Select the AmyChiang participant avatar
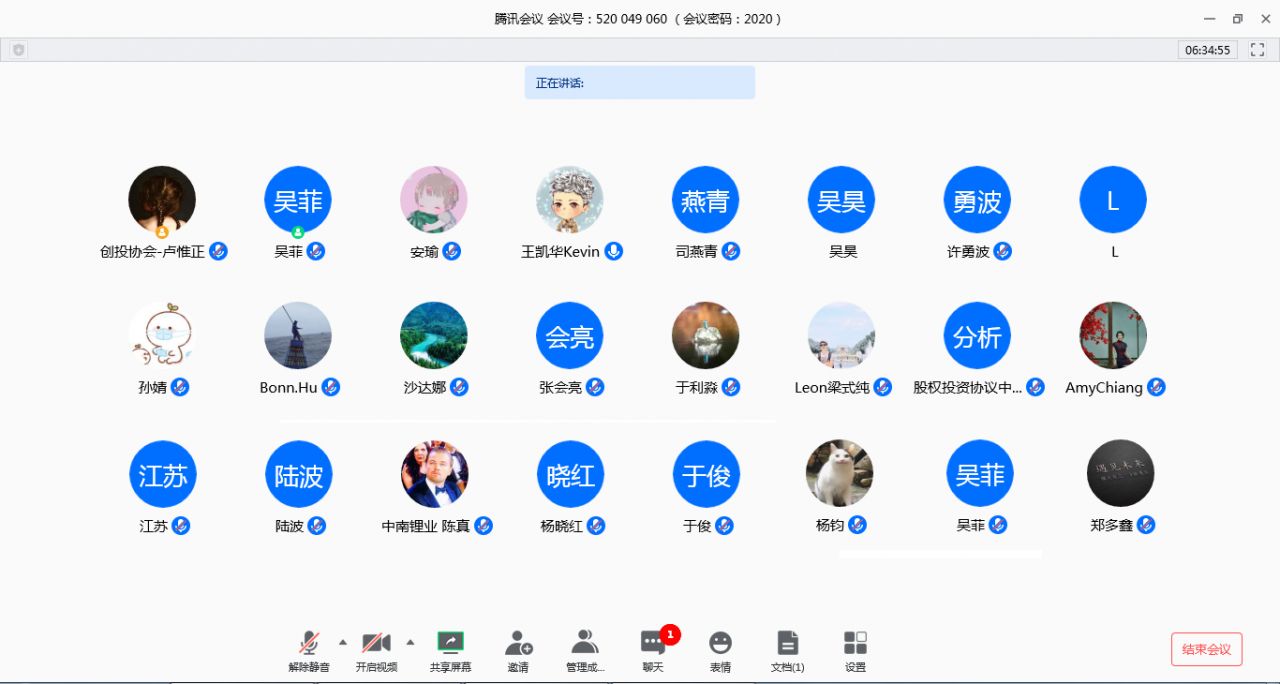 (x=1113, y=336)
